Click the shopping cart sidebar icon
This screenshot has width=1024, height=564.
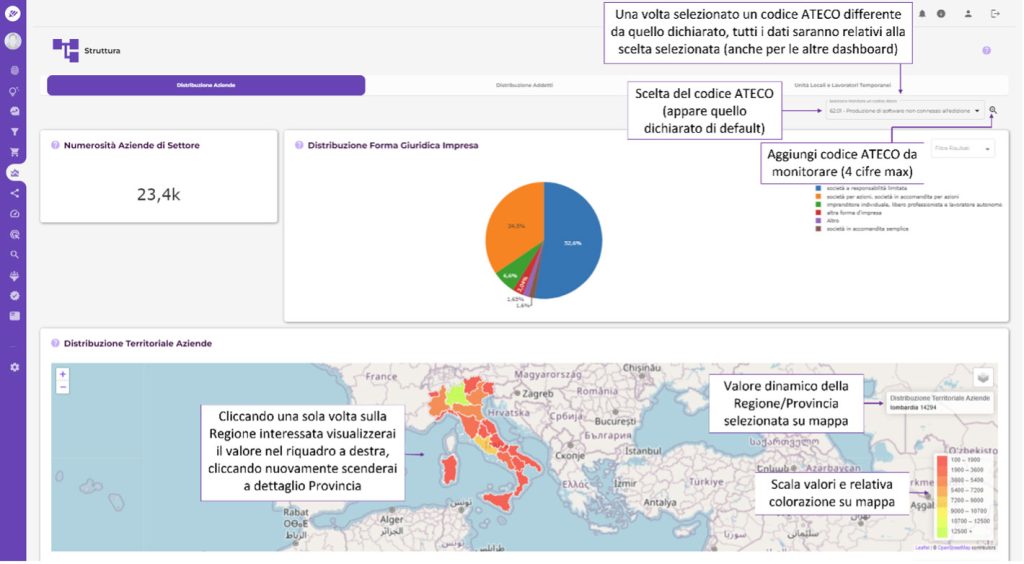coord(14,152)
